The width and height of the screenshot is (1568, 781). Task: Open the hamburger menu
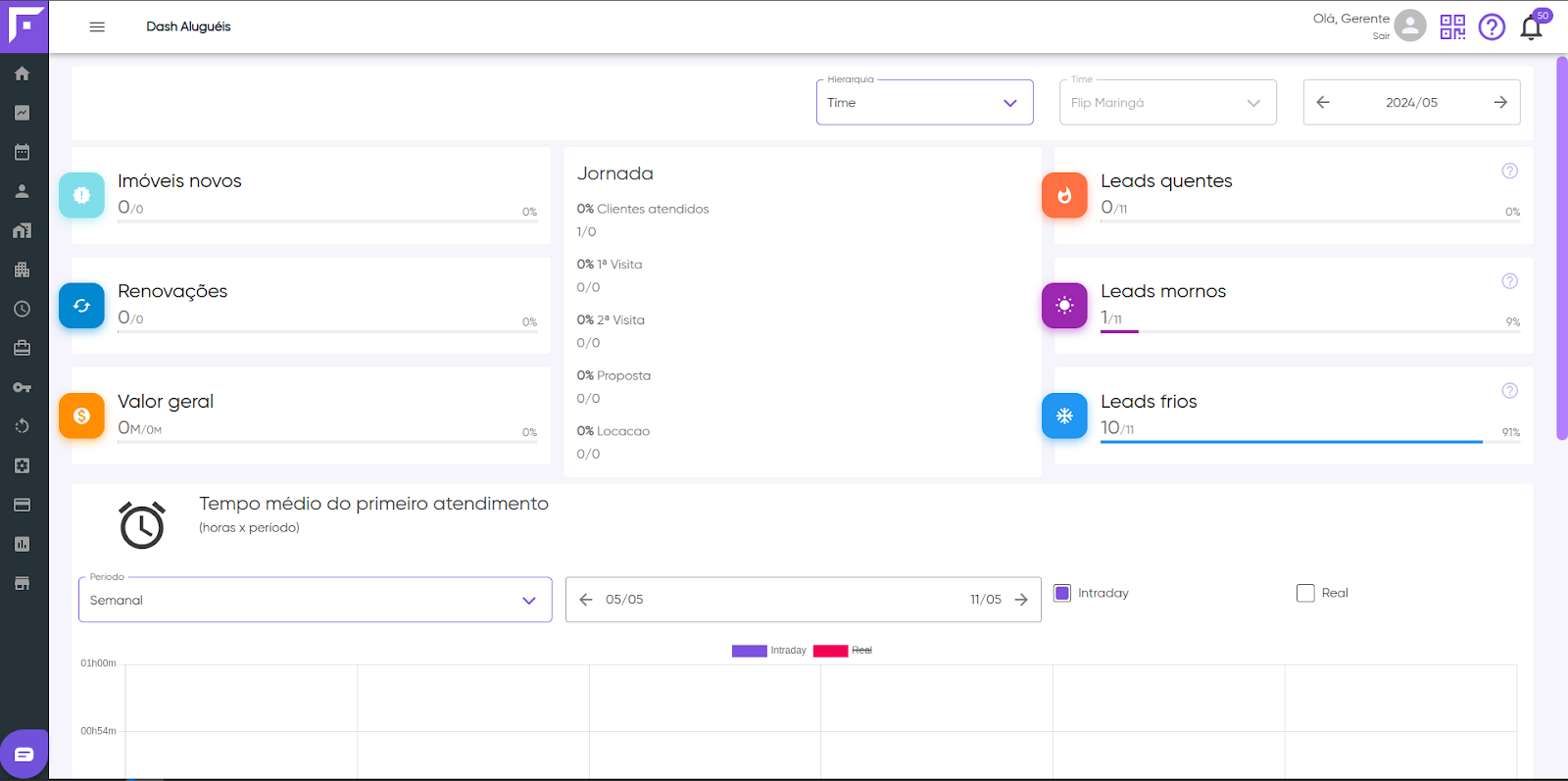click(x=97, y=26)
